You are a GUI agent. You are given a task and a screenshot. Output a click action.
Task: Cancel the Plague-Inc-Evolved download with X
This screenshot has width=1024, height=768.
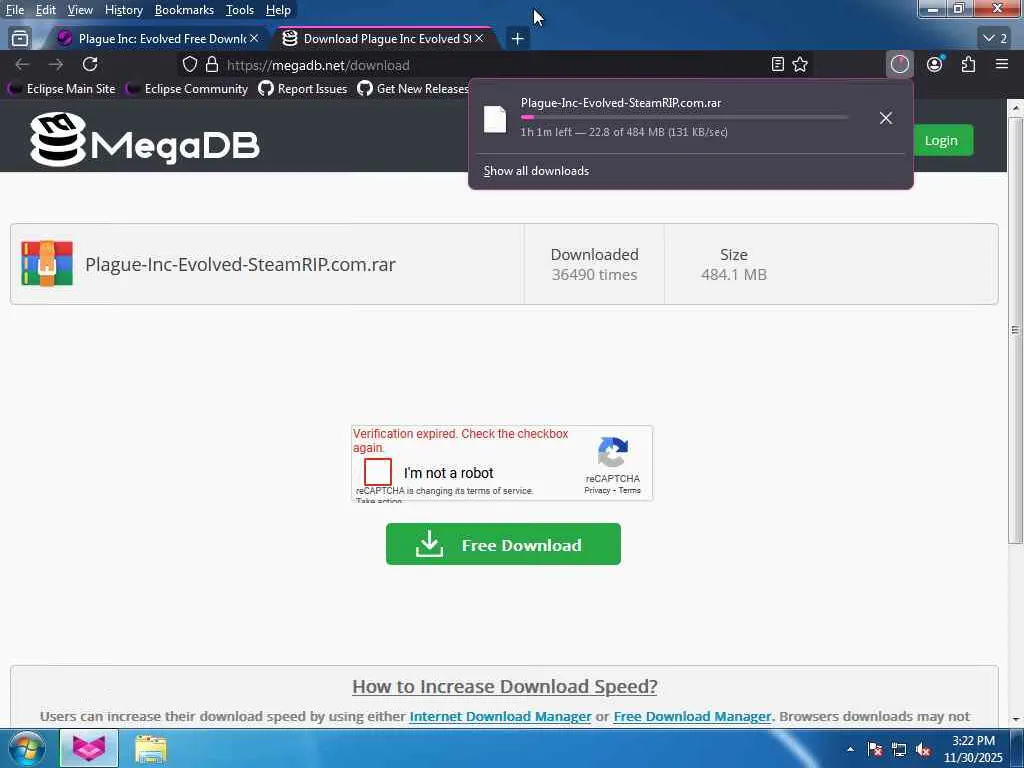pos(886,118)
